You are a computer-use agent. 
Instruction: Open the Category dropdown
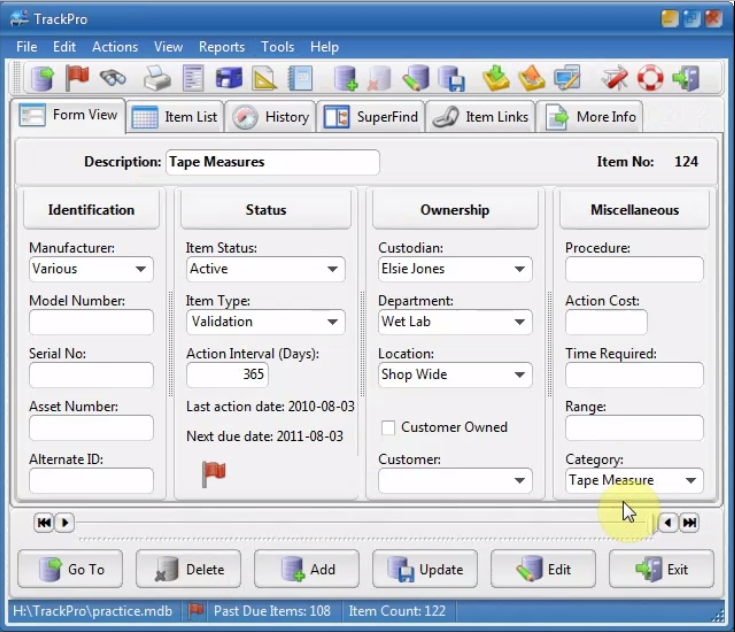click(x=690, y=481)
